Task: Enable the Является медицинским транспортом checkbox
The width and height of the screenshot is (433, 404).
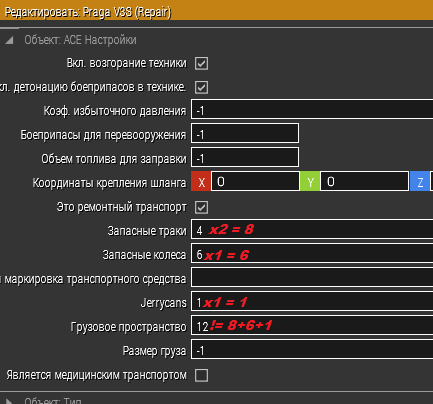Action: pos(201,375)
